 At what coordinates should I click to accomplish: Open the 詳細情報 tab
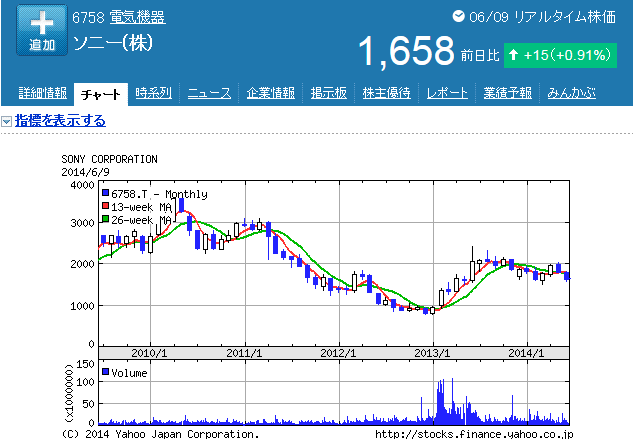point(43,93)
